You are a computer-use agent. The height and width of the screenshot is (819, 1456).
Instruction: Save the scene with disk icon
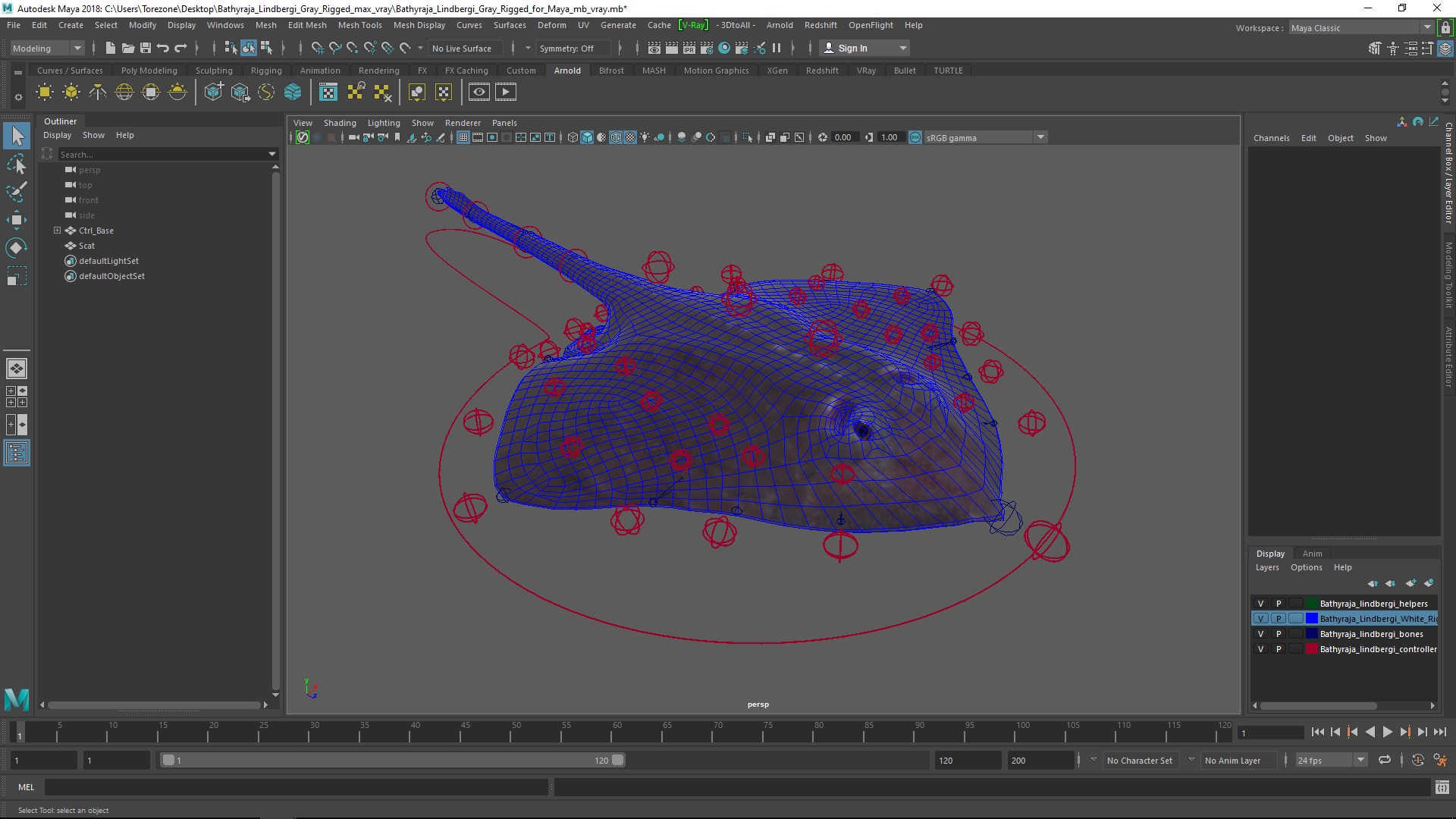click(146, 48)
